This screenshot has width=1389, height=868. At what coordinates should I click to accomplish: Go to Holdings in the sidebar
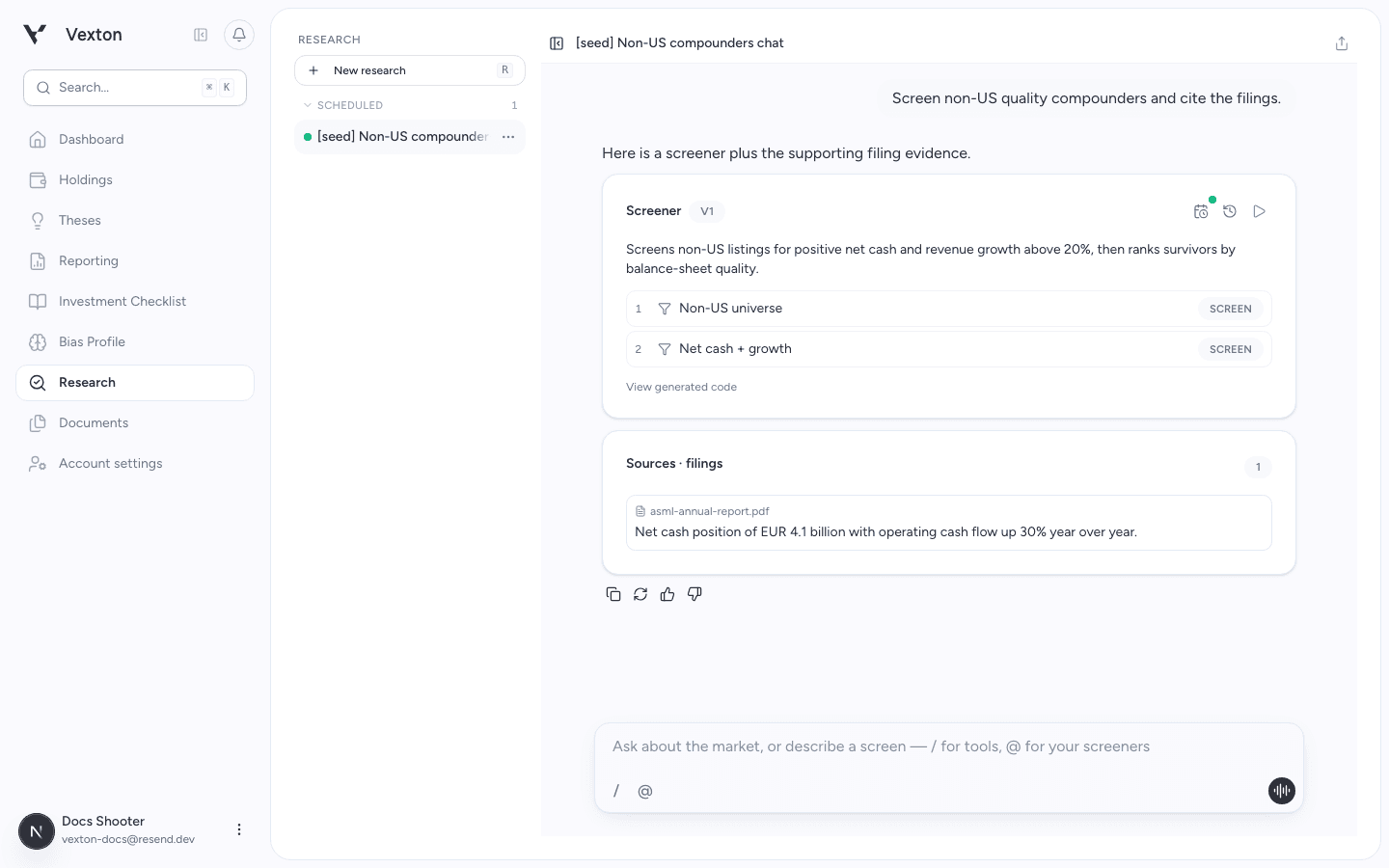(135, 180)
